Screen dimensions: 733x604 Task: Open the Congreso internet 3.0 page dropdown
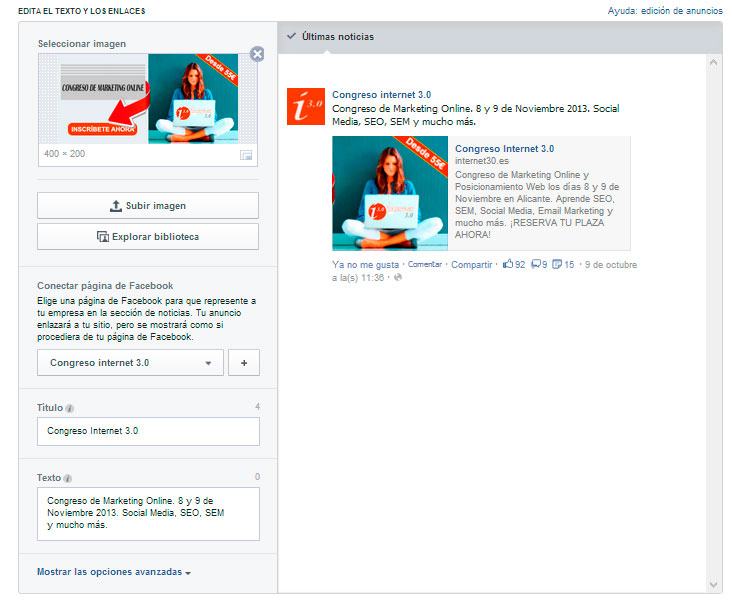(x=130, y=363)
